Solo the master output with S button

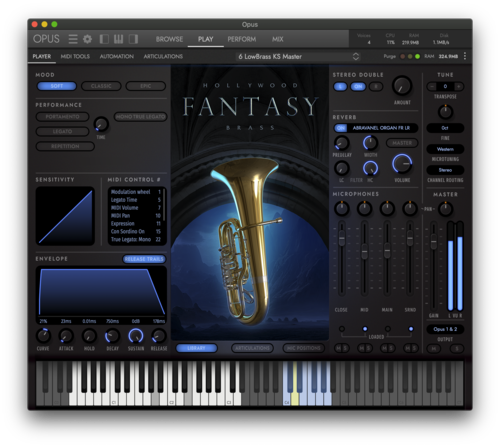pyautogui.click(x=457, y=349)
